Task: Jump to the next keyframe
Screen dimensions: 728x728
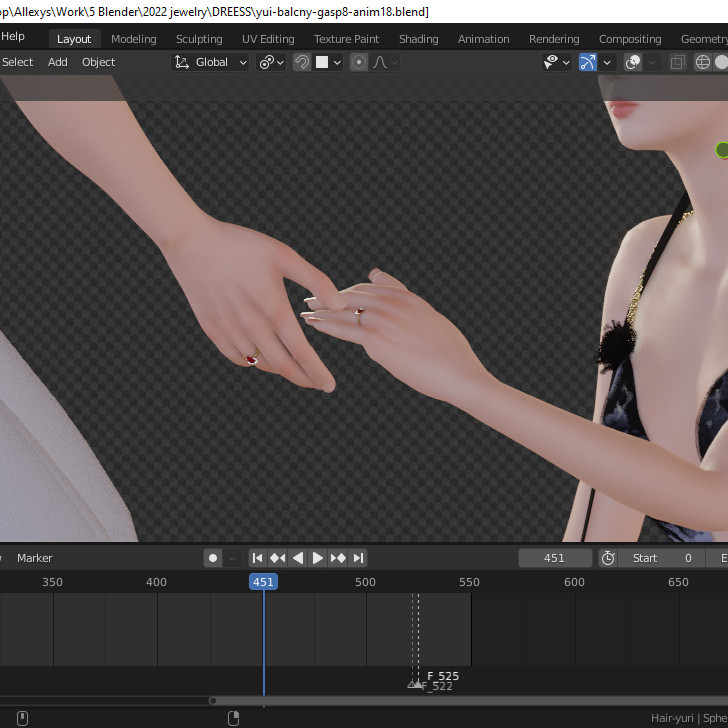Action: point(338,558)
